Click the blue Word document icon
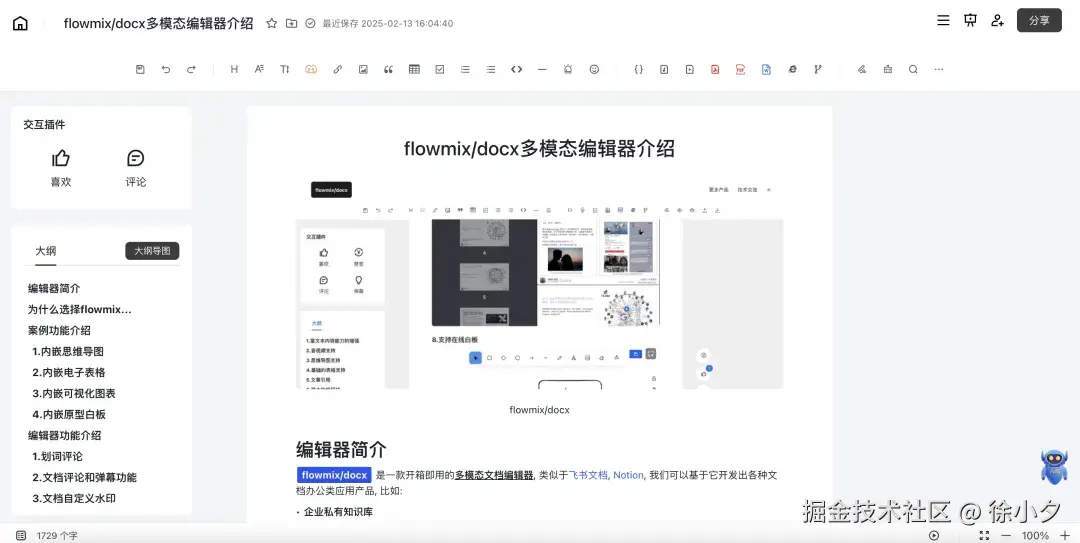 [x=766, y=70]
